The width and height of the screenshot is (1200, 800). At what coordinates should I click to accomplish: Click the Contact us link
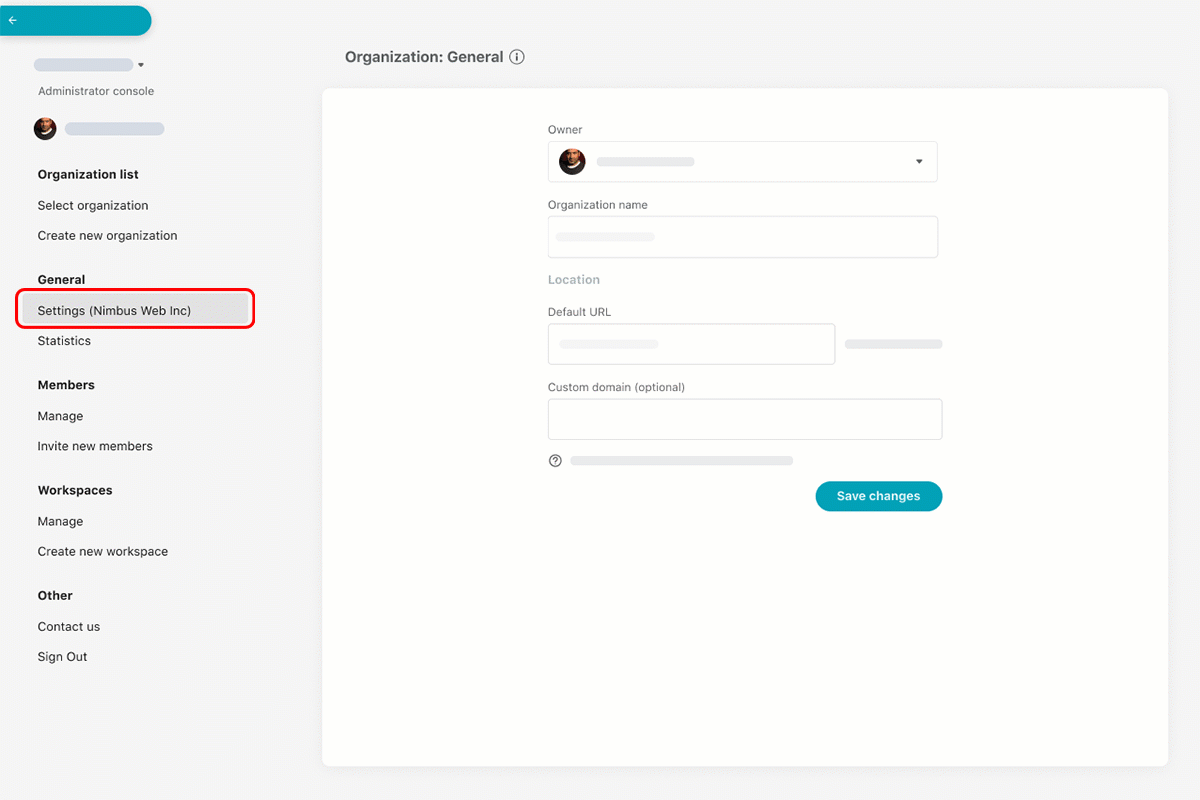point(68,626)
